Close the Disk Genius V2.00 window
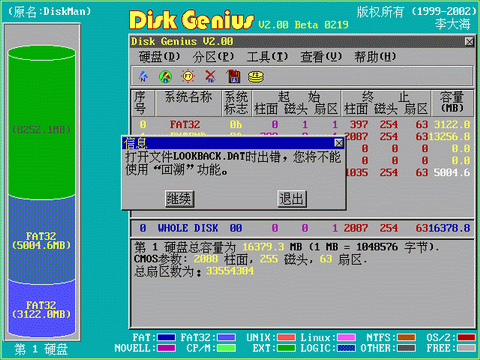Viewport: 480px width, 360px height. [469, 42]
